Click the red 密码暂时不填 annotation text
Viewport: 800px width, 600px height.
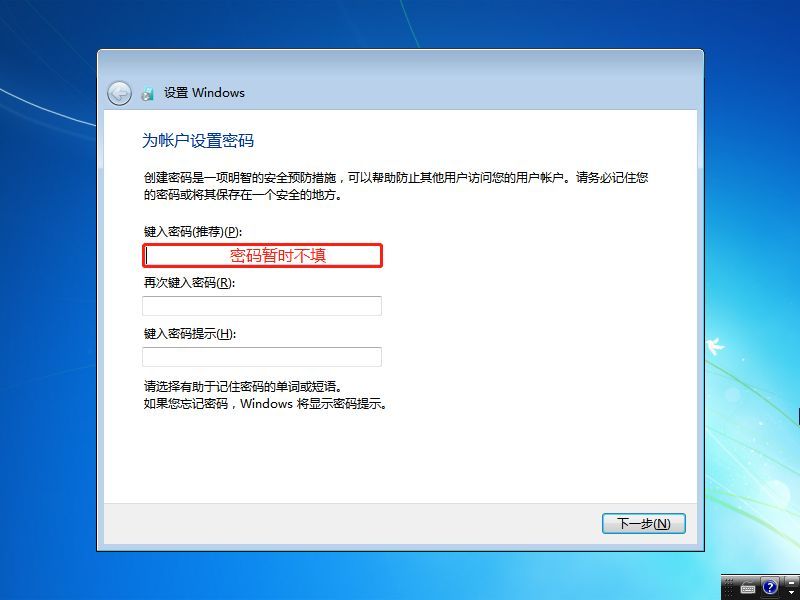pos(278,256)
